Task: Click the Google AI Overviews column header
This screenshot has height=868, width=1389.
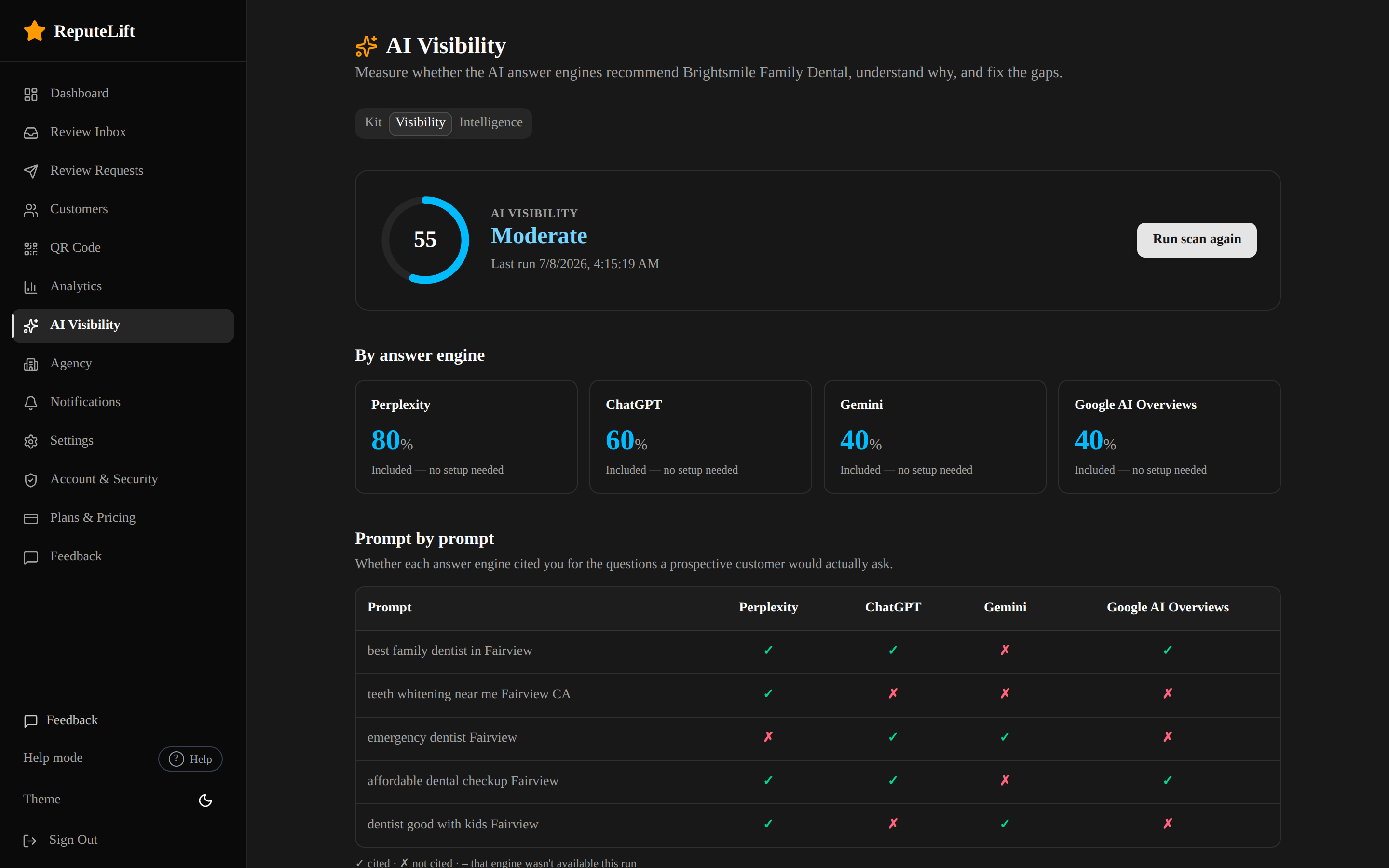Action: pos(1168,608)
